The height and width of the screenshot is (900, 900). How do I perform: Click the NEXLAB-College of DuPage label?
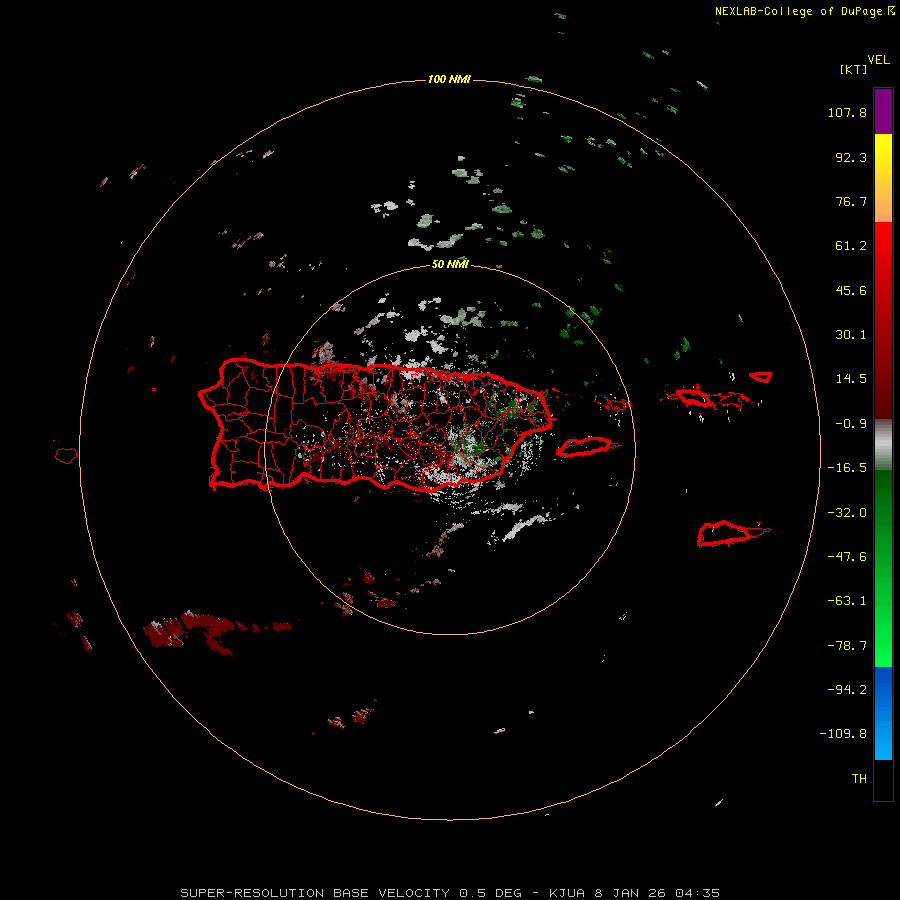(804, 11)
